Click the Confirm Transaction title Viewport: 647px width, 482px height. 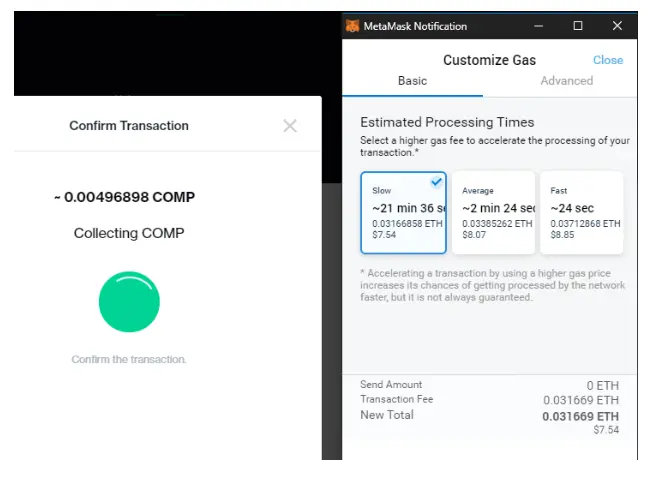pyautogui.click(x=129, y=125)
